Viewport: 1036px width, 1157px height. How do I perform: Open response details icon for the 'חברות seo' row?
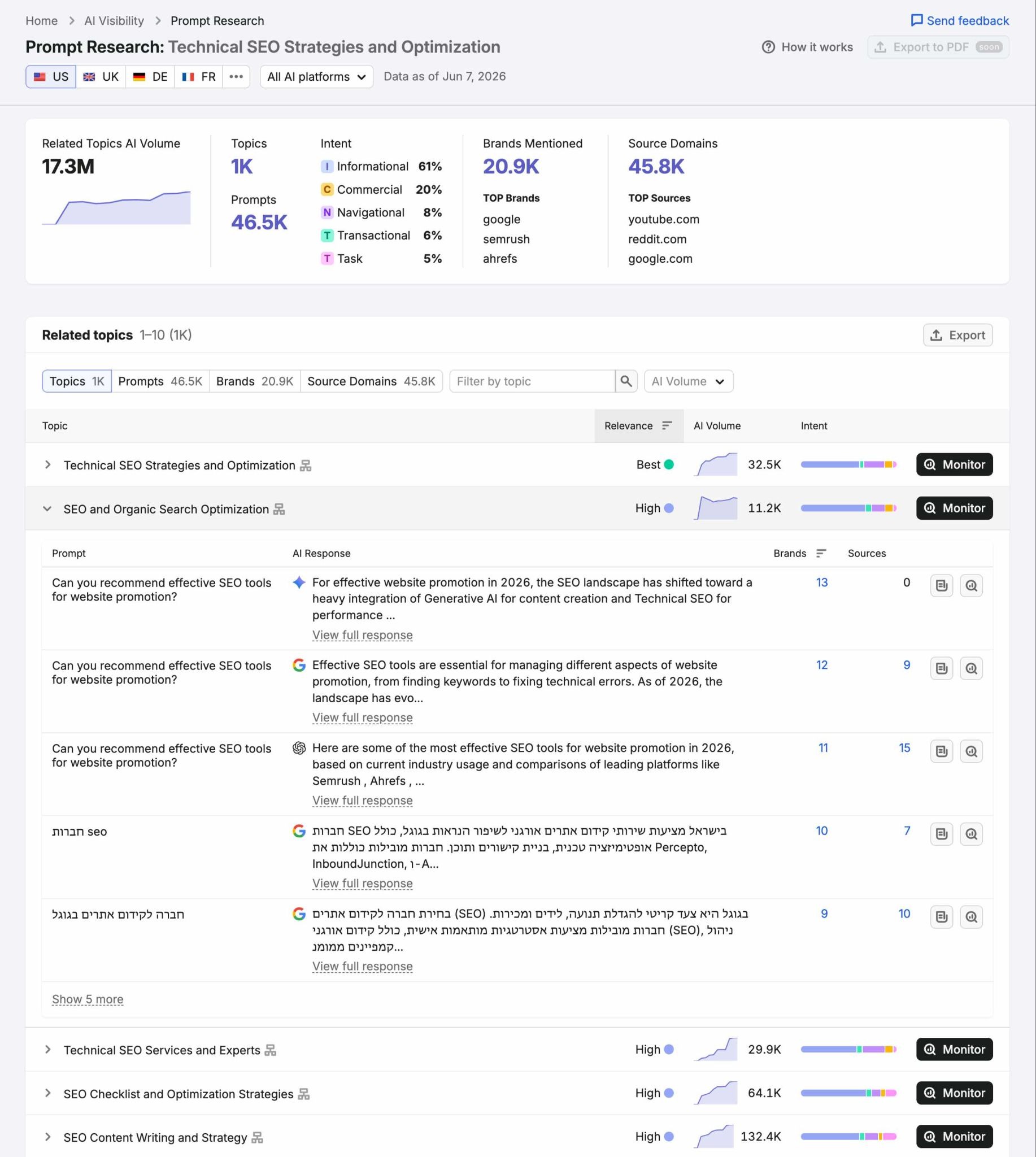942,834
